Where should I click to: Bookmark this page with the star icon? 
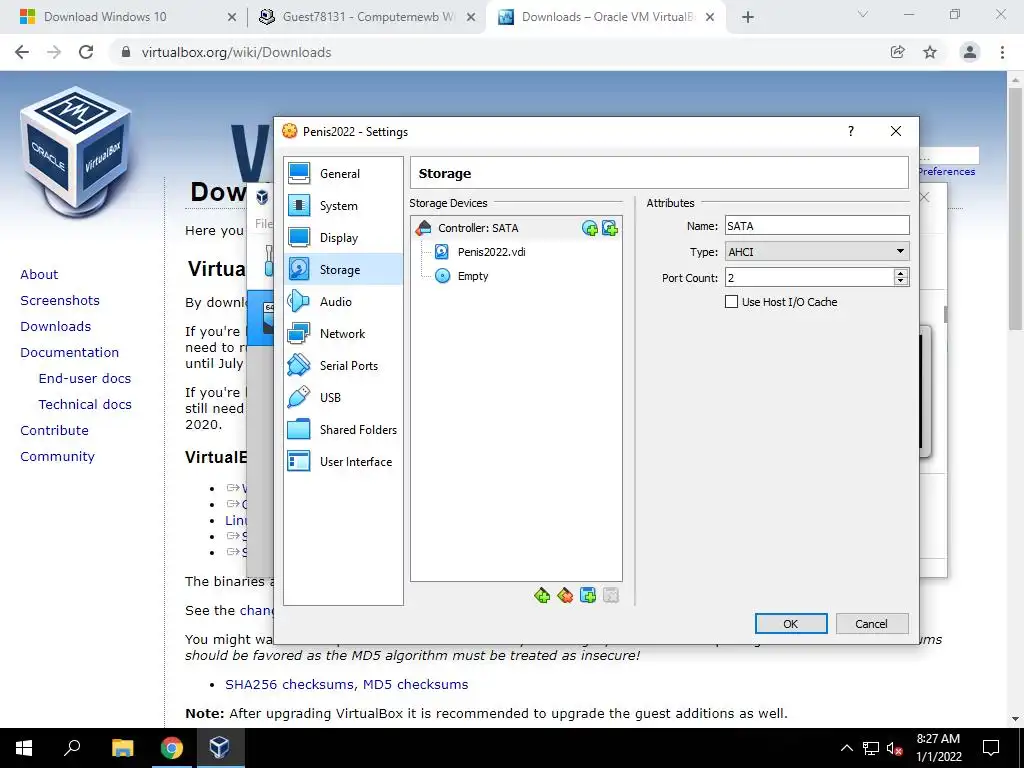[930, 52]
